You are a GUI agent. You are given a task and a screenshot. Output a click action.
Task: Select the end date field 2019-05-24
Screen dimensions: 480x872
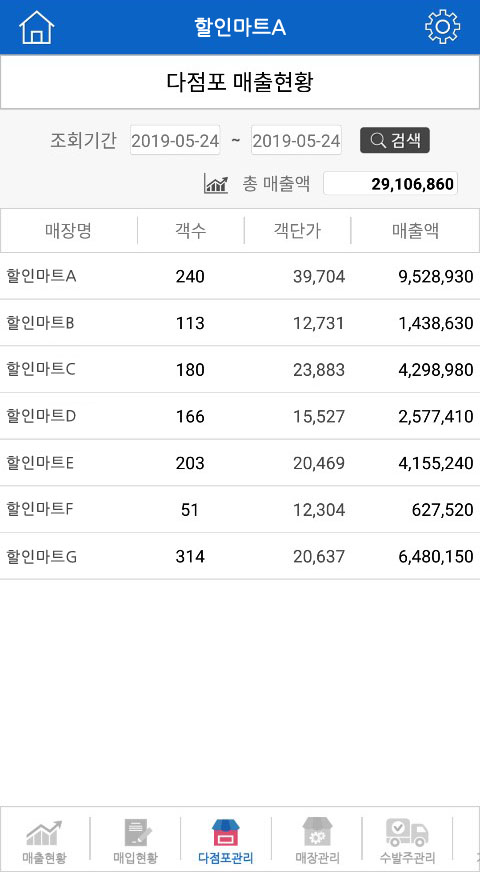296,140
